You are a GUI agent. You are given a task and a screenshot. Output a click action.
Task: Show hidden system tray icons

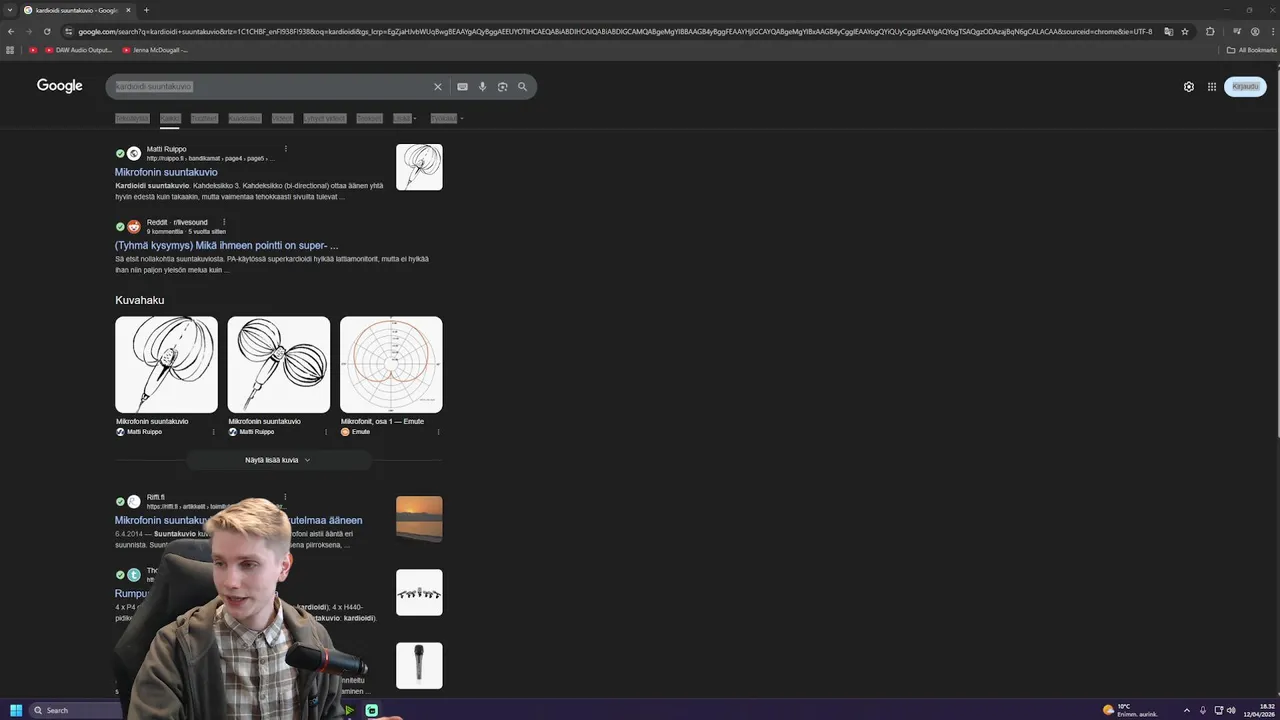coord(1187,710)
